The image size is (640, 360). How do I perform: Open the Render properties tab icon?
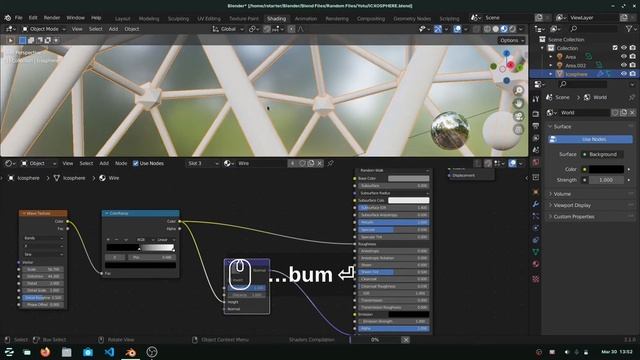click(x=536, y=113)
